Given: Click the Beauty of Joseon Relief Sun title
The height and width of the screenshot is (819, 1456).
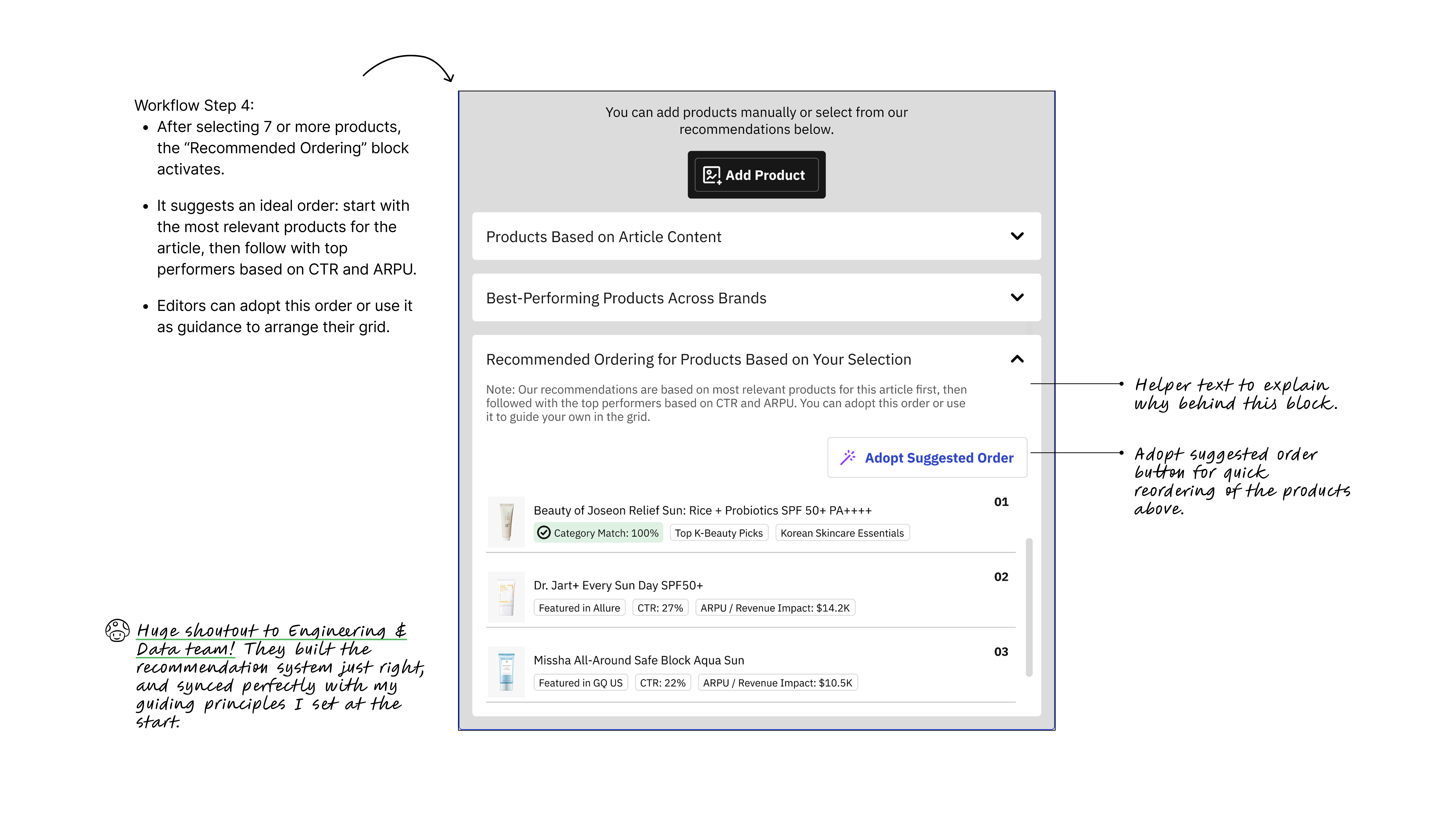Looking at the screenshot, I should pos(703,510).
